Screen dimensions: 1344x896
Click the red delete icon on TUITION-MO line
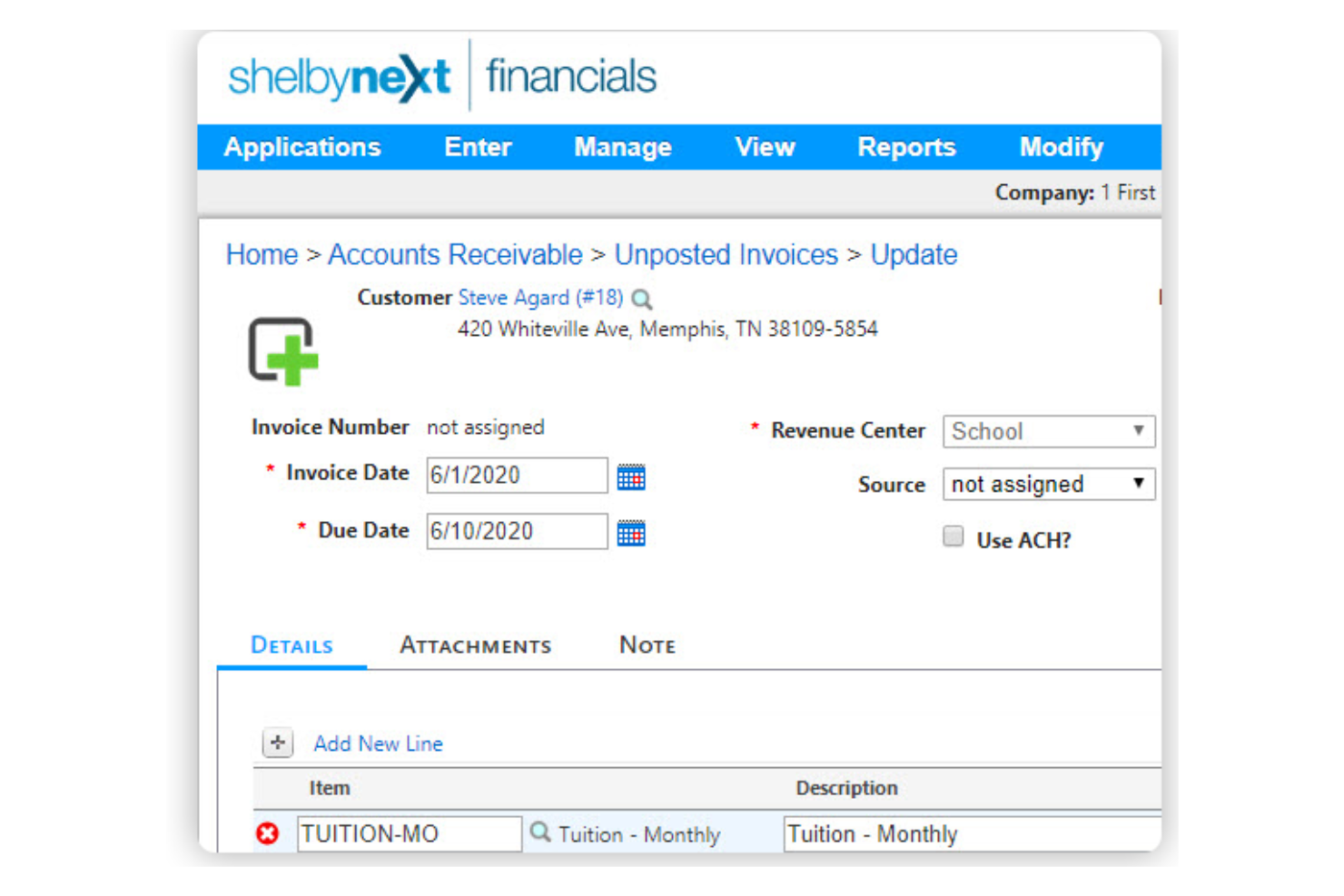coord(266,834)
